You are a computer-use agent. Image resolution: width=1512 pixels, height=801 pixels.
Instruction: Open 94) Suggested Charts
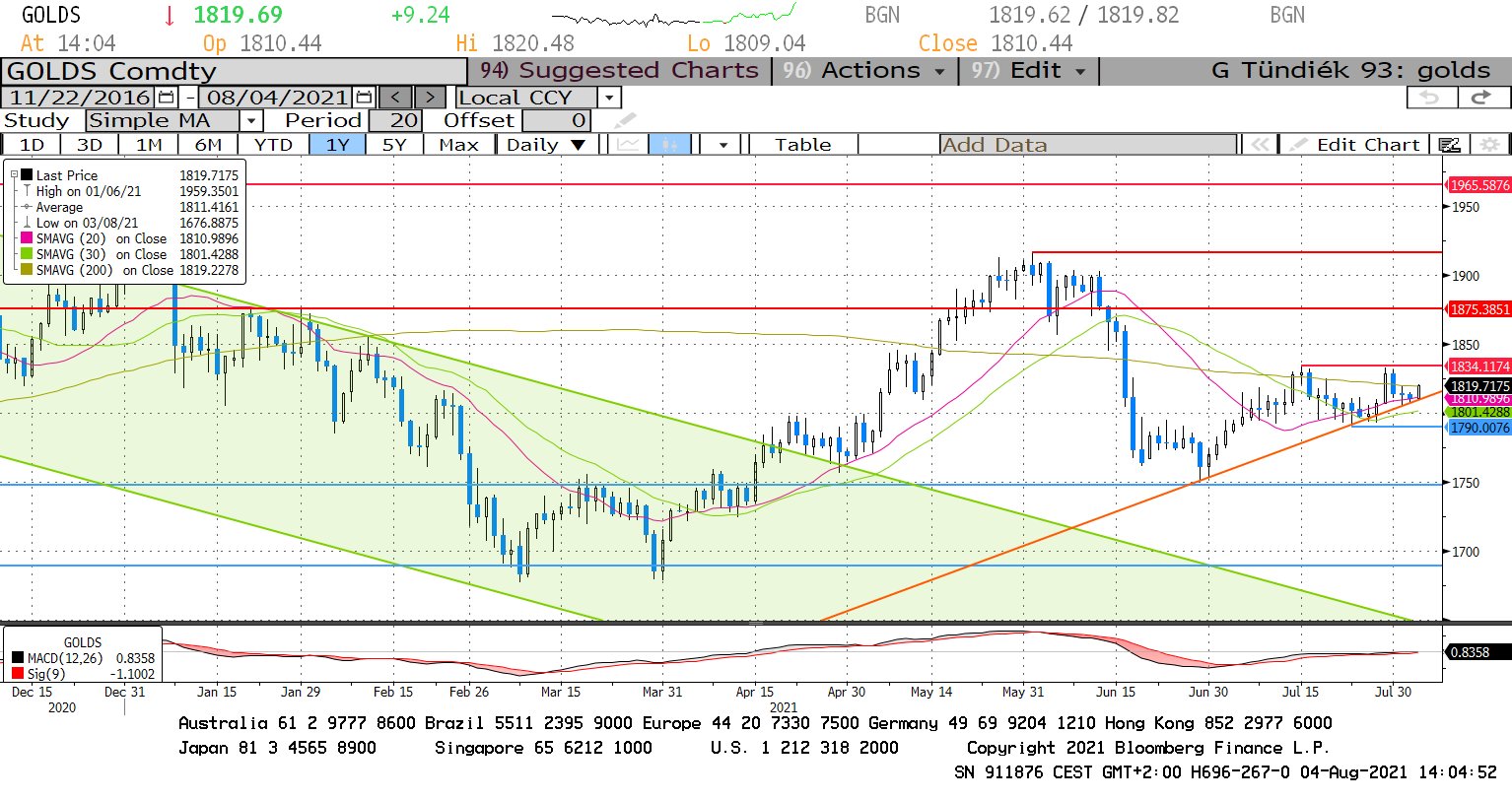click(x=620, y=71)
